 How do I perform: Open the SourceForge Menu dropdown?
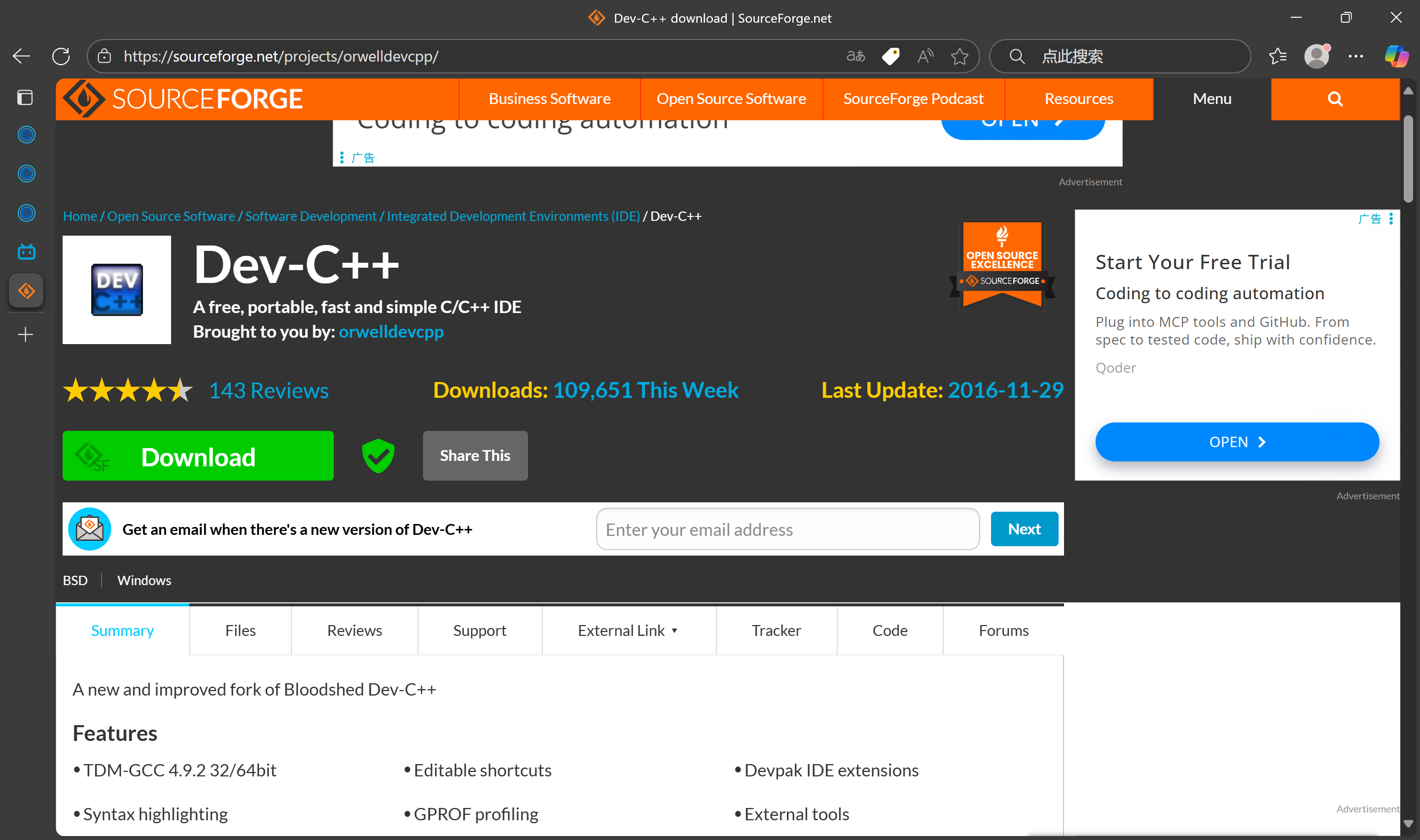point(1212,99)
